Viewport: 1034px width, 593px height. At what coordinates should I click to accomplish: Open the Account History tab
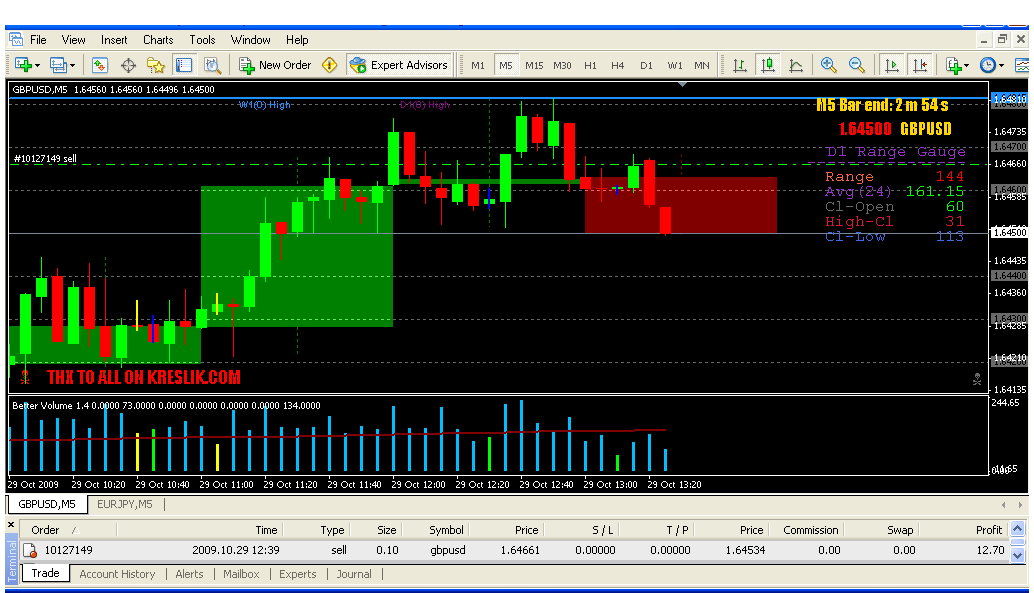point(117,574)
